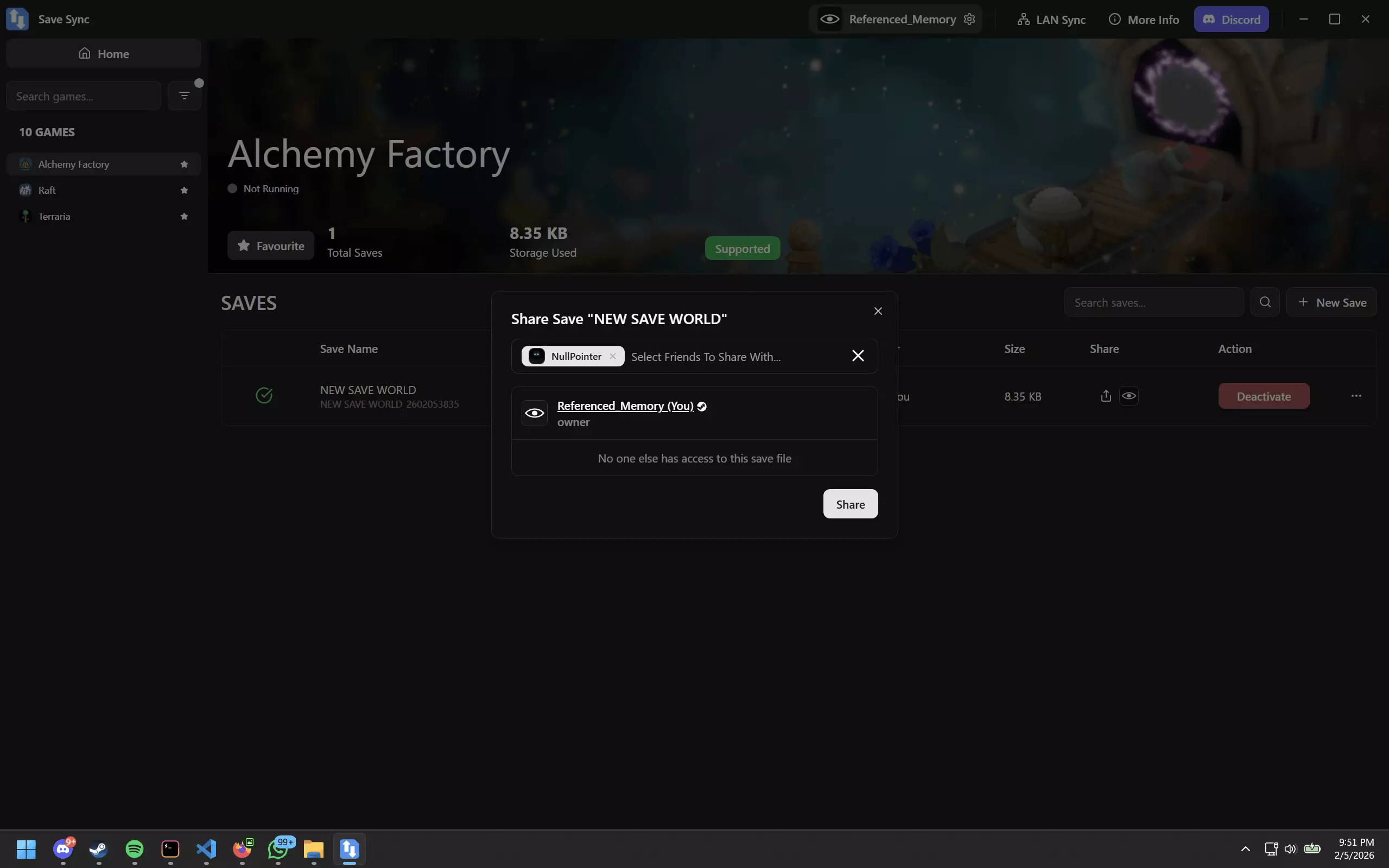This screenshot has width=1389, height=868.
Task: Click in the Search games field
Action: click(x=83, y=96)
